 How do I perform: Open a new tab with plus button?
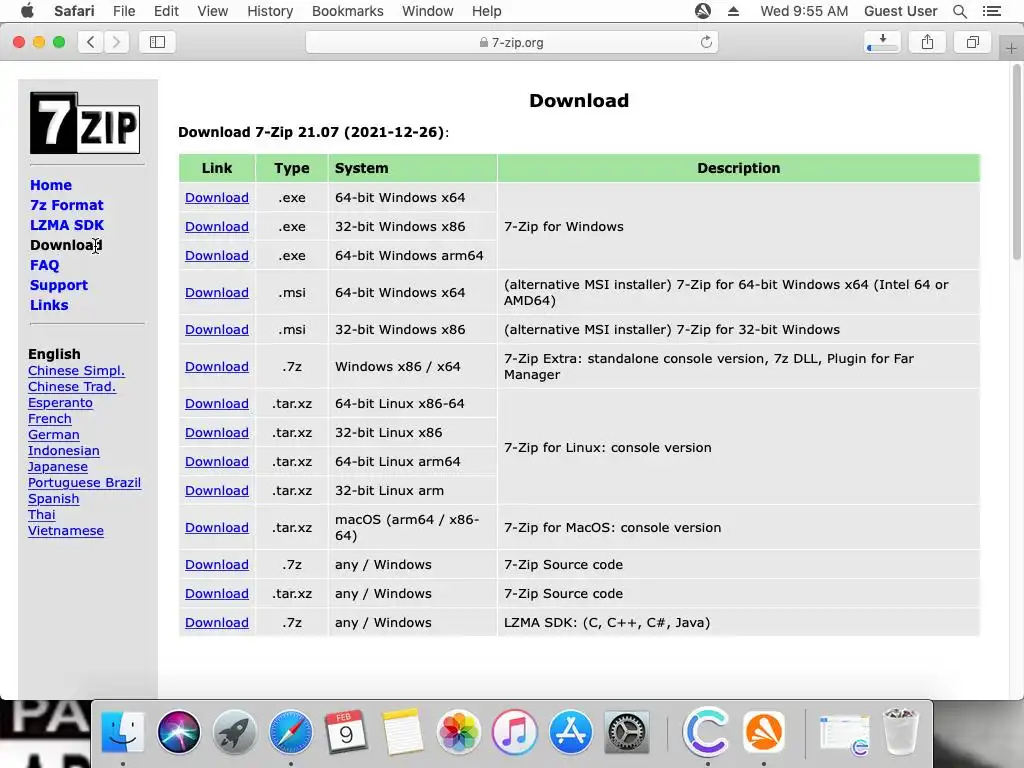[1011, 49]
